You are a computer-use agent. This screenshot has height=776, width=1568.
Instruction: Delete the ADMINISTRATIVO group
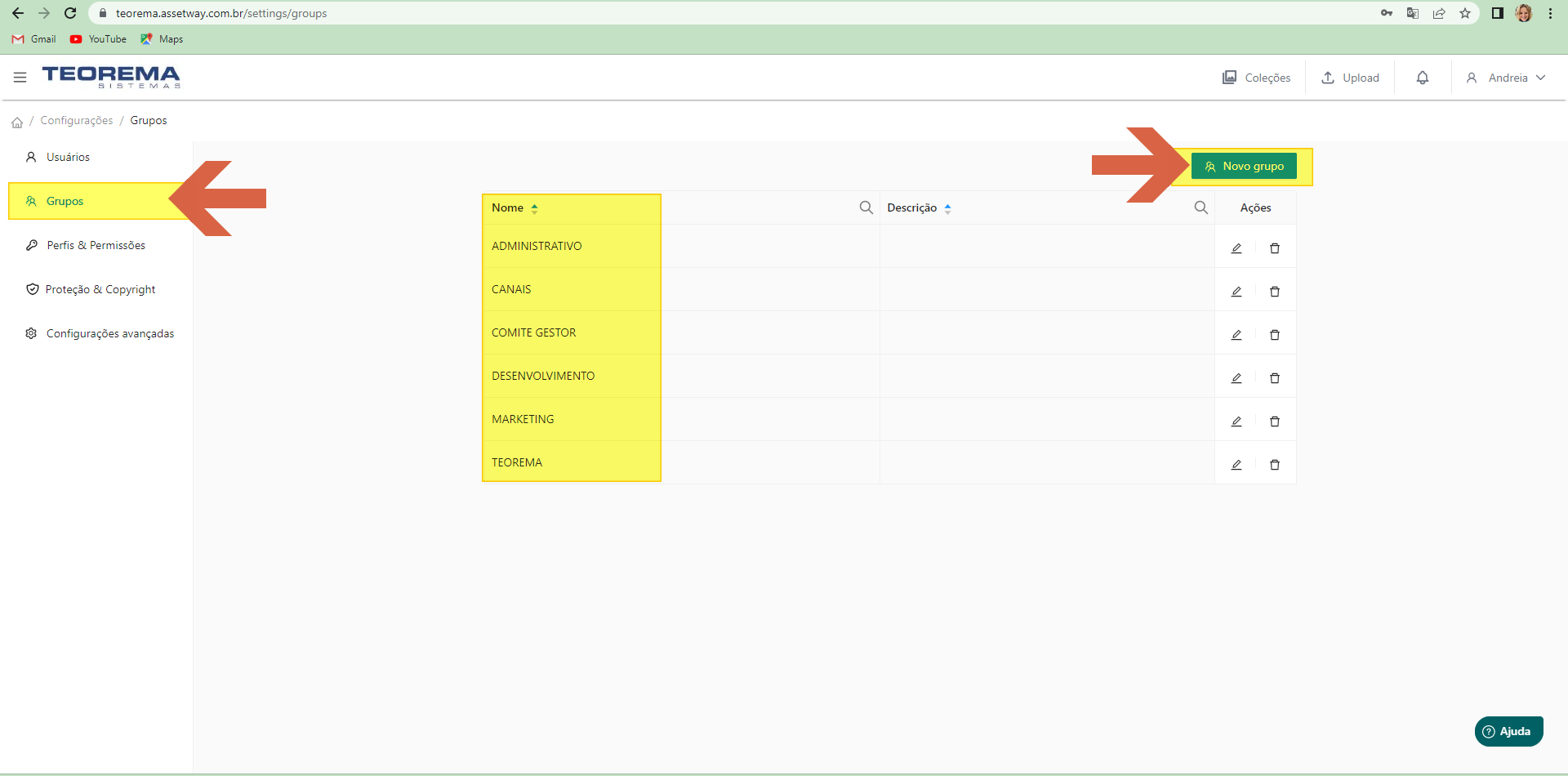(x=1275, y=248)
